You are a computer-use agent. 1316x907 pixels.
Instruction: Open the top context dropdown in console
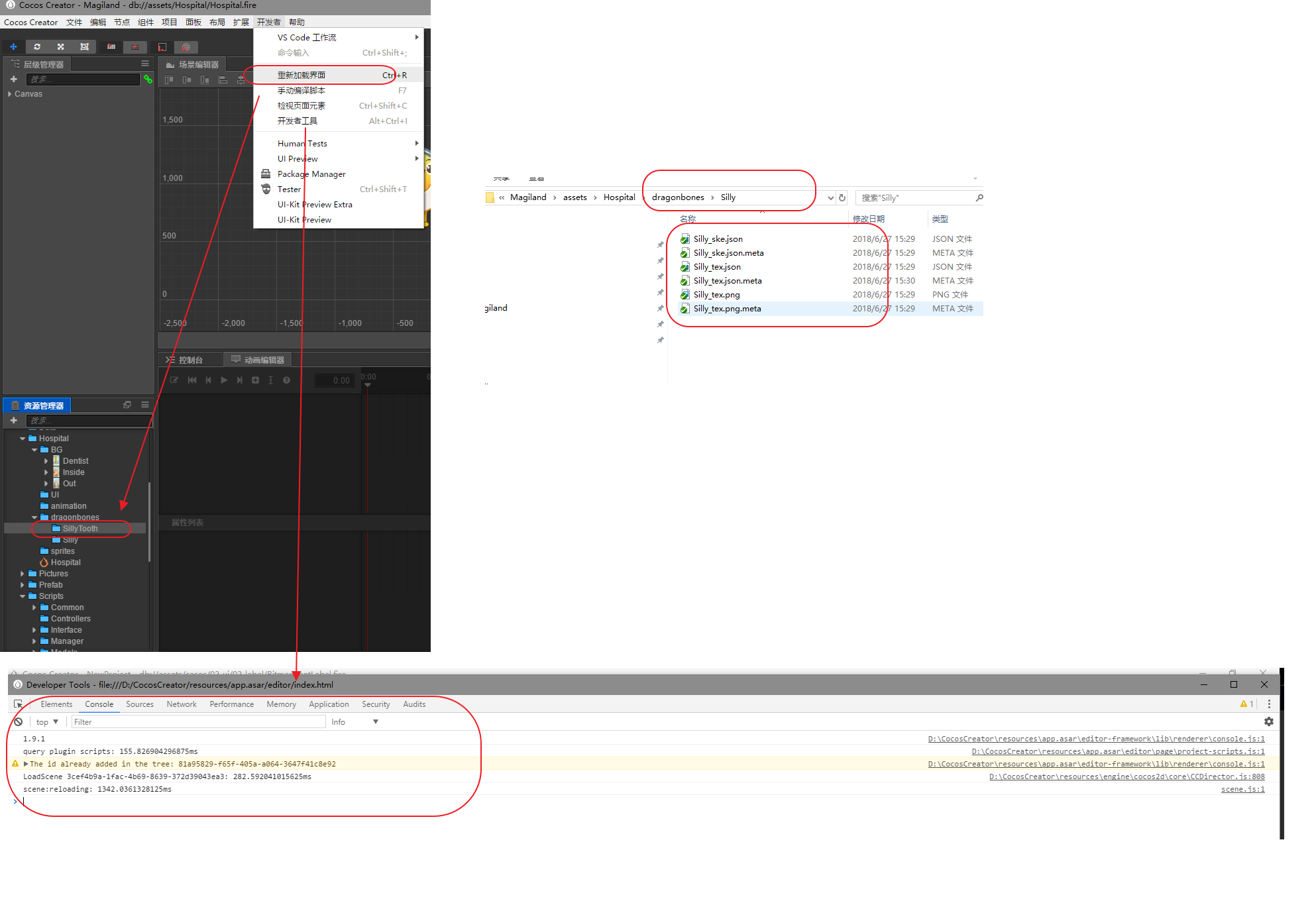(x=48, y=722)
